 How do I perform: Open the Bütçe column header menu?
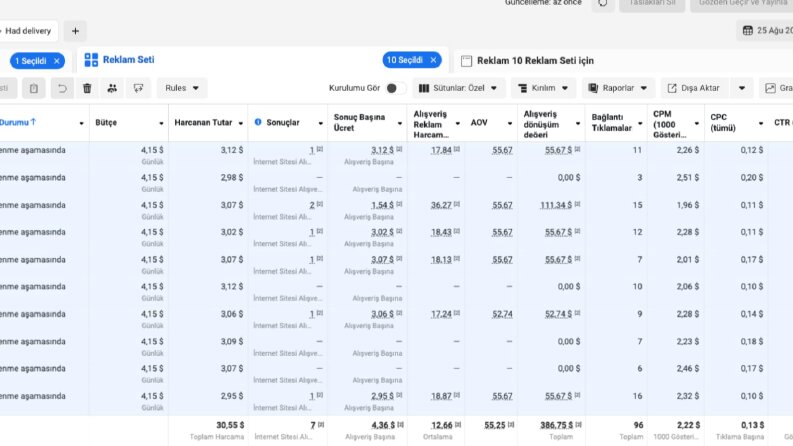pyautogui.click(x=161, y=123)
